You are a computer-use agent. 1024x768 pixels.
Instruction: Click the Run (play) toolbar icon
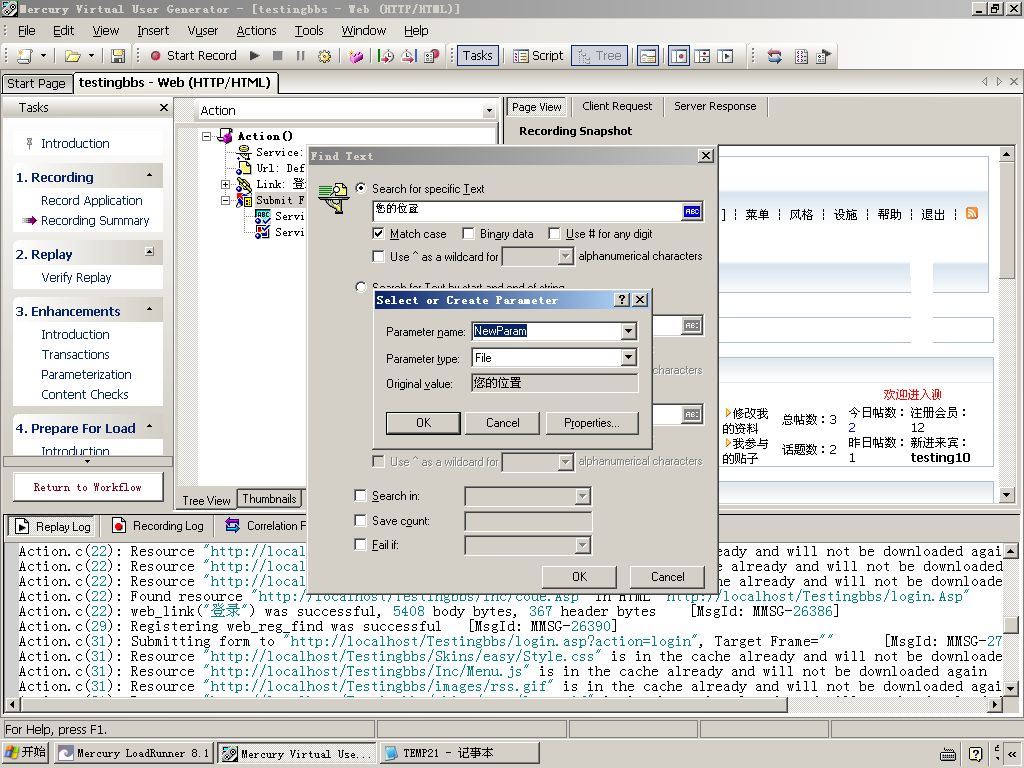point(255,56)
